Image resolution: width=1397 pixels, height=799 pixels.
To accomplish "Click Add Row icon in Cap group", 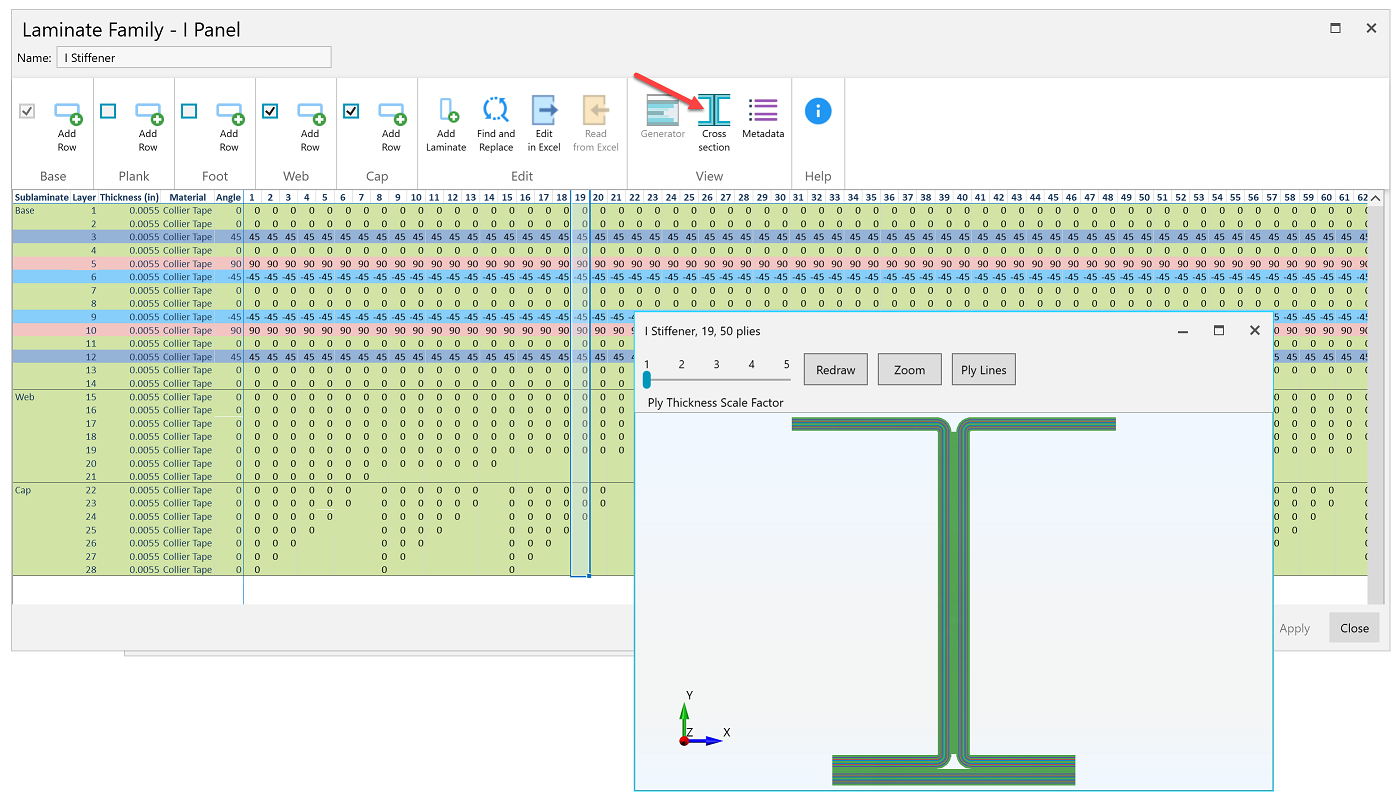I will tap(391, 113).
